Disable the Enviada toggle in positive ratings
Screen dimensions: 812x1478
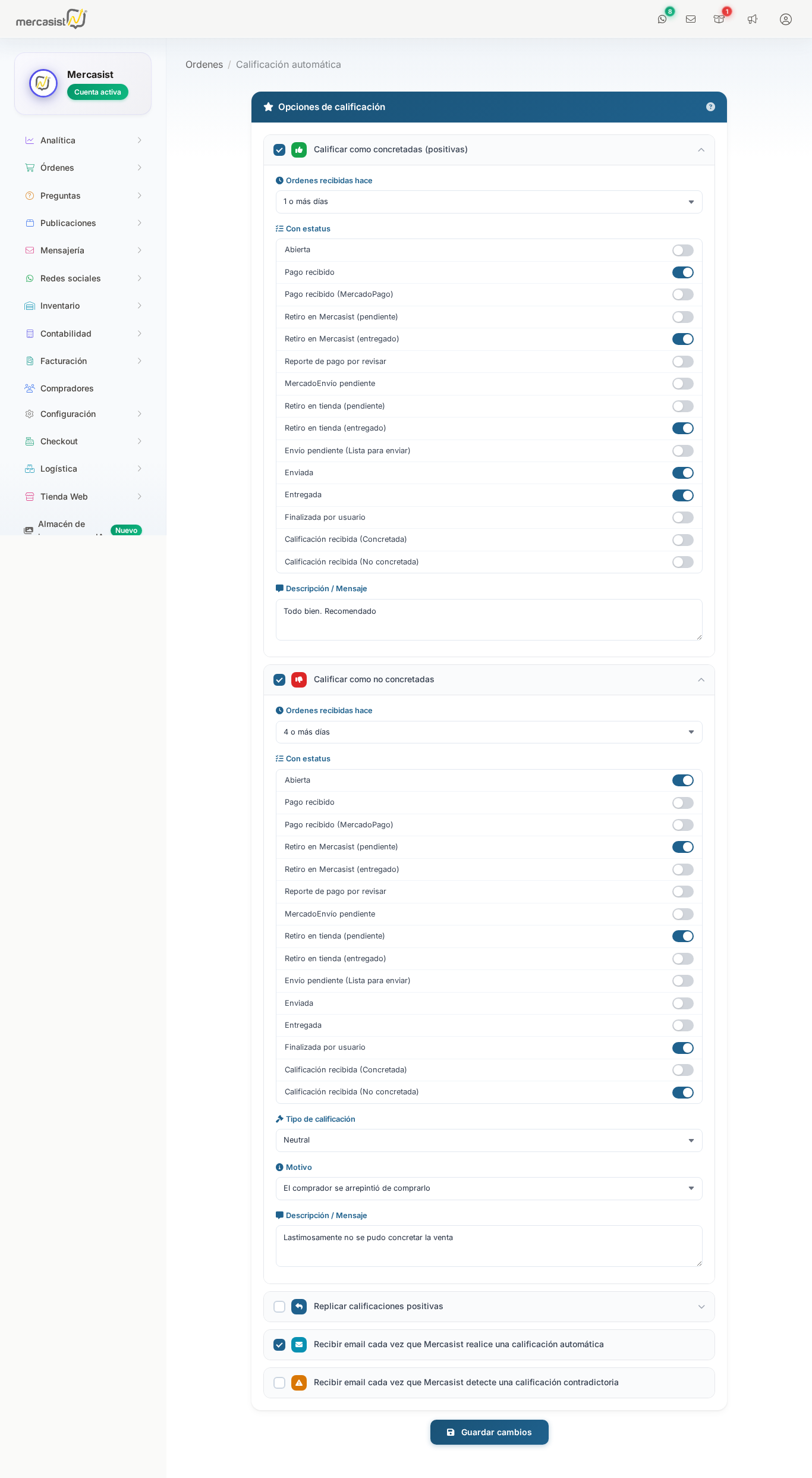[x=682, y=473]
